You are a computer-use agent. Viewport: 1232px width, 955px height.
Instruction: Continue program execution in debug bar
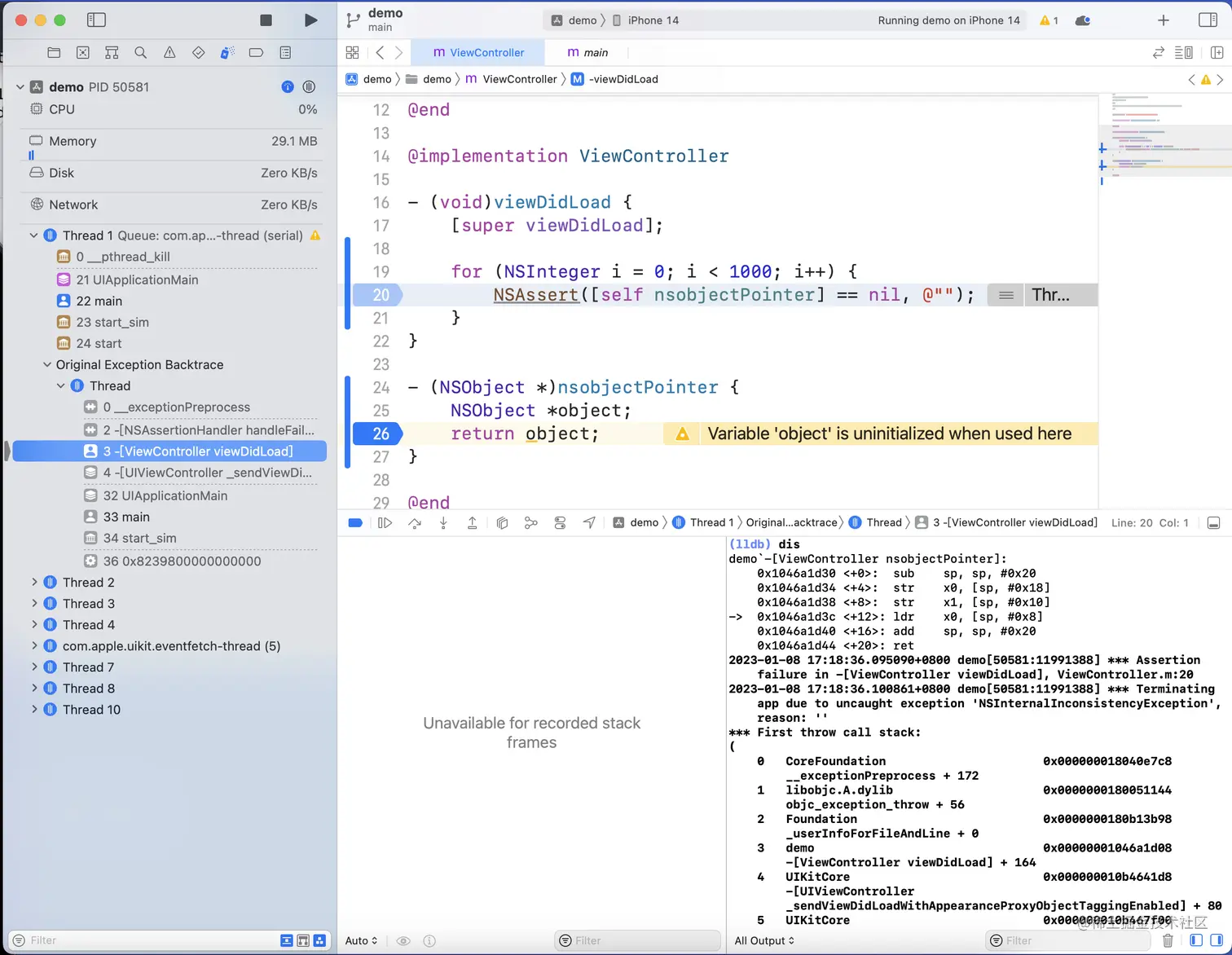coord(385,523)
